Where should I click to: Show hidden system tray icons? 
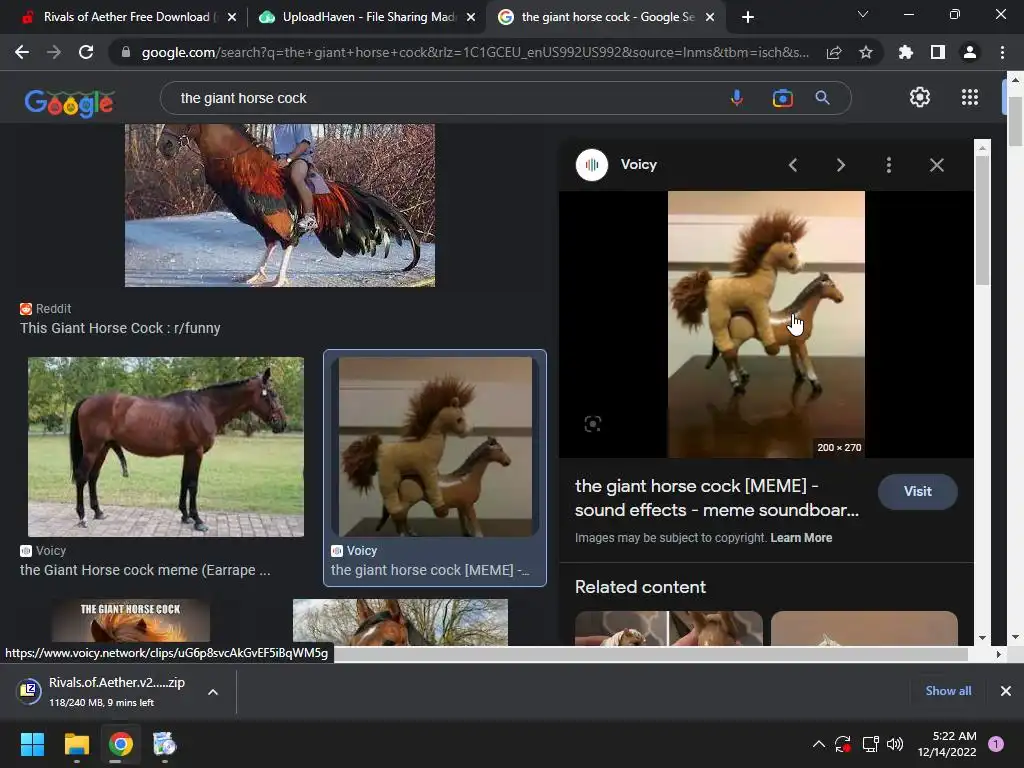(818, 744)
